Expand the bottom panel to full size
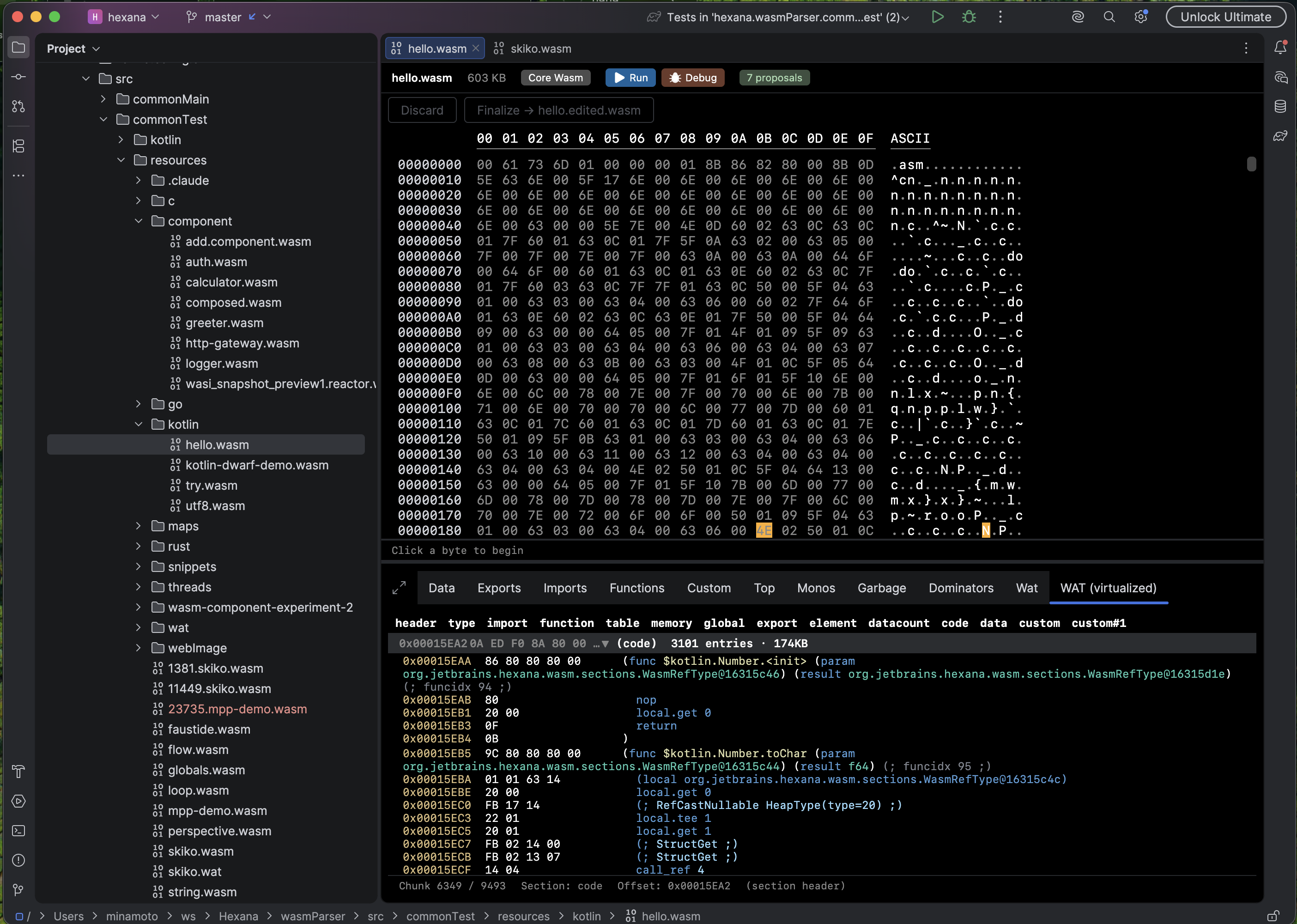Screen dimensions: 1297x924 (x=400, y=588)
